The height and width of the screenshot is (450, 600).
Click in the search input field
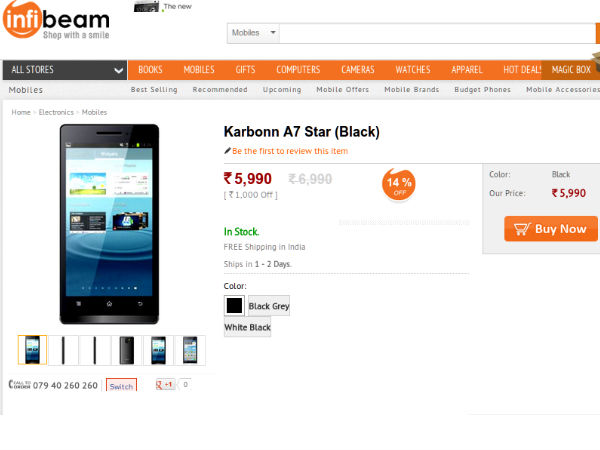[x=437, y=33]
